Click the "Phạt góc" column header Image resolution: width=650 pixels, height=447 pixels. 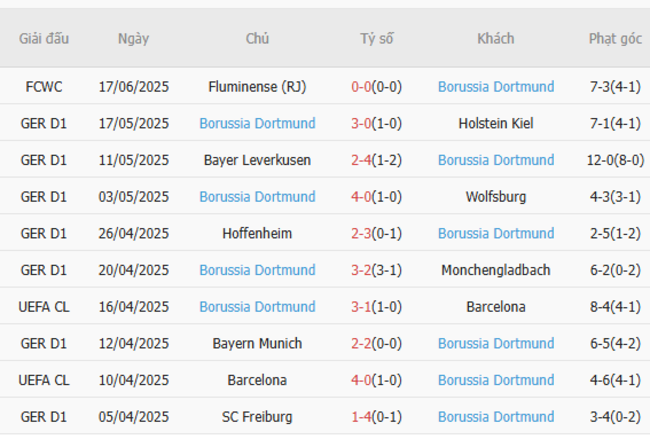[615, 39]
